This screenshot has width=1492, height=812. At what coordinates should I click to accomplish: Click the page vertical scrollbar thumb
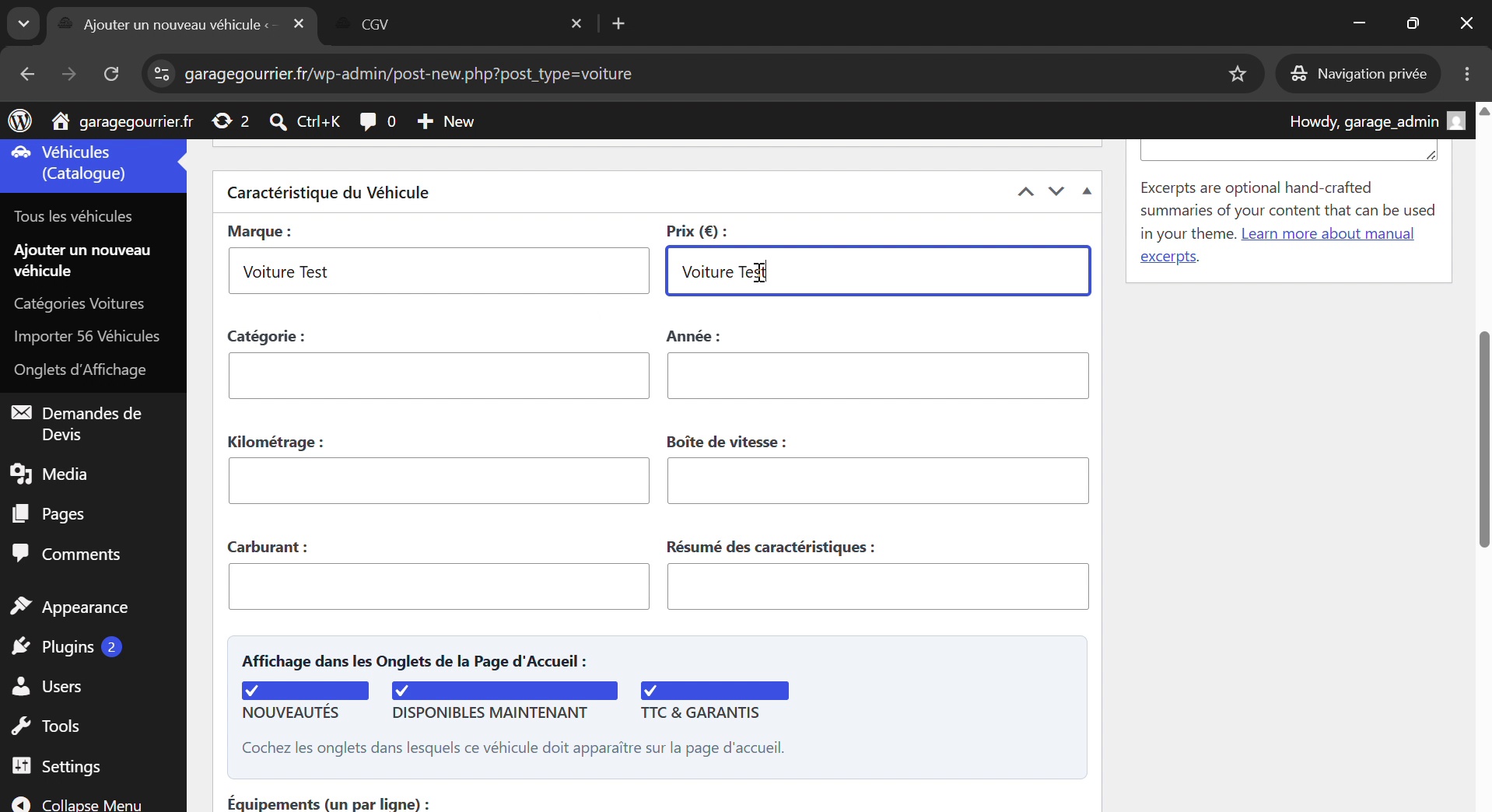coord(1484,439)
